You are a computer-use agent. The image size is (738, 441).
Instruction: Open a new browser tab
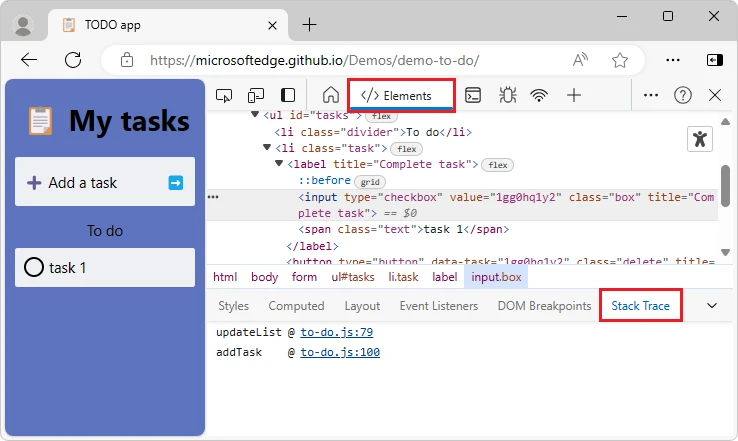[309, 24]
